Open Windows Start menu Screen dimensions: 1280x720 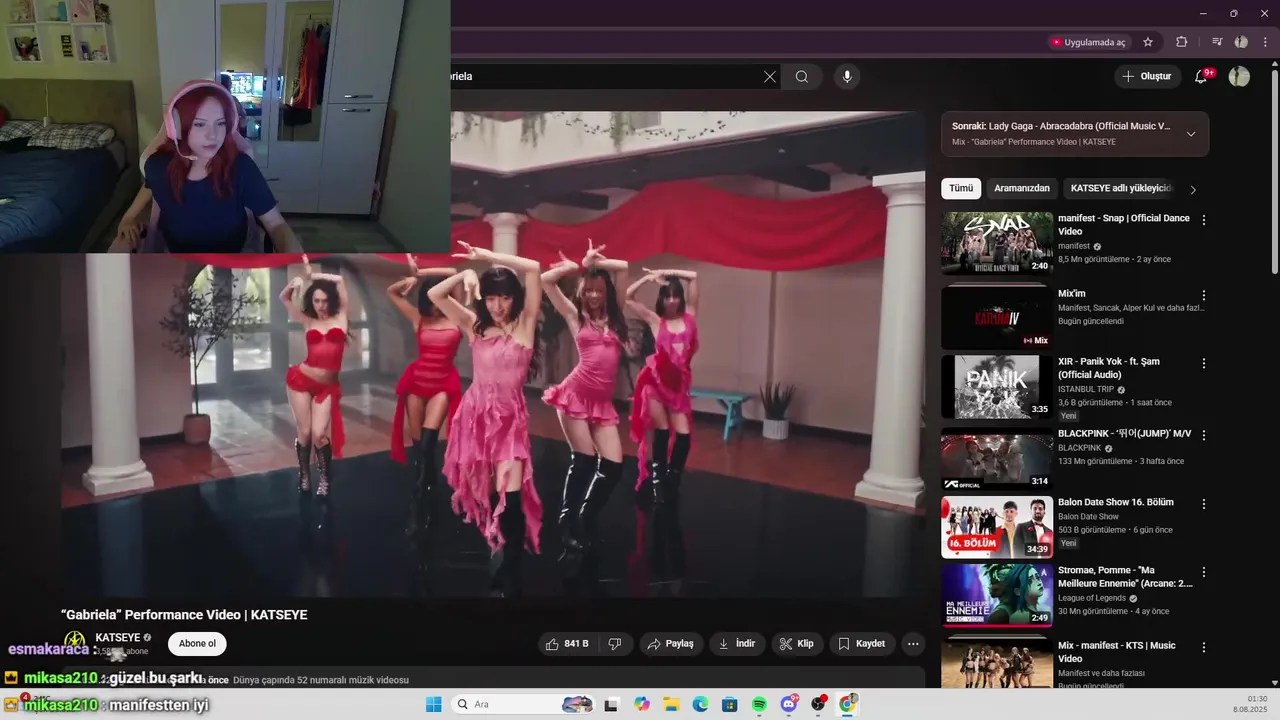point(434,704)
